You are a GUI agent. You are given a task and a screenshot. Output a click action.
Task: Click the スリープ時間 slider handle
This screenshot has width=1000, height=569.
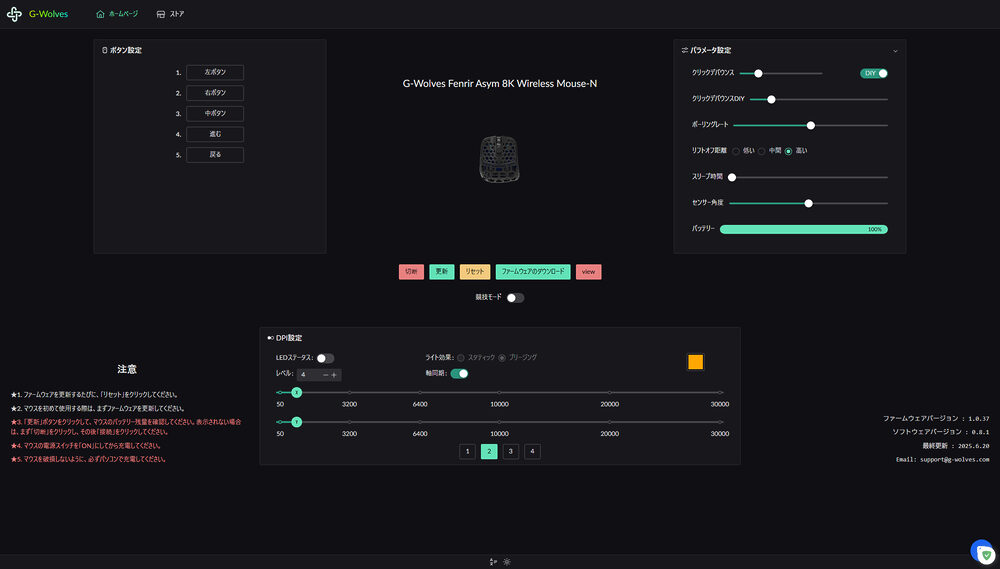732,177
